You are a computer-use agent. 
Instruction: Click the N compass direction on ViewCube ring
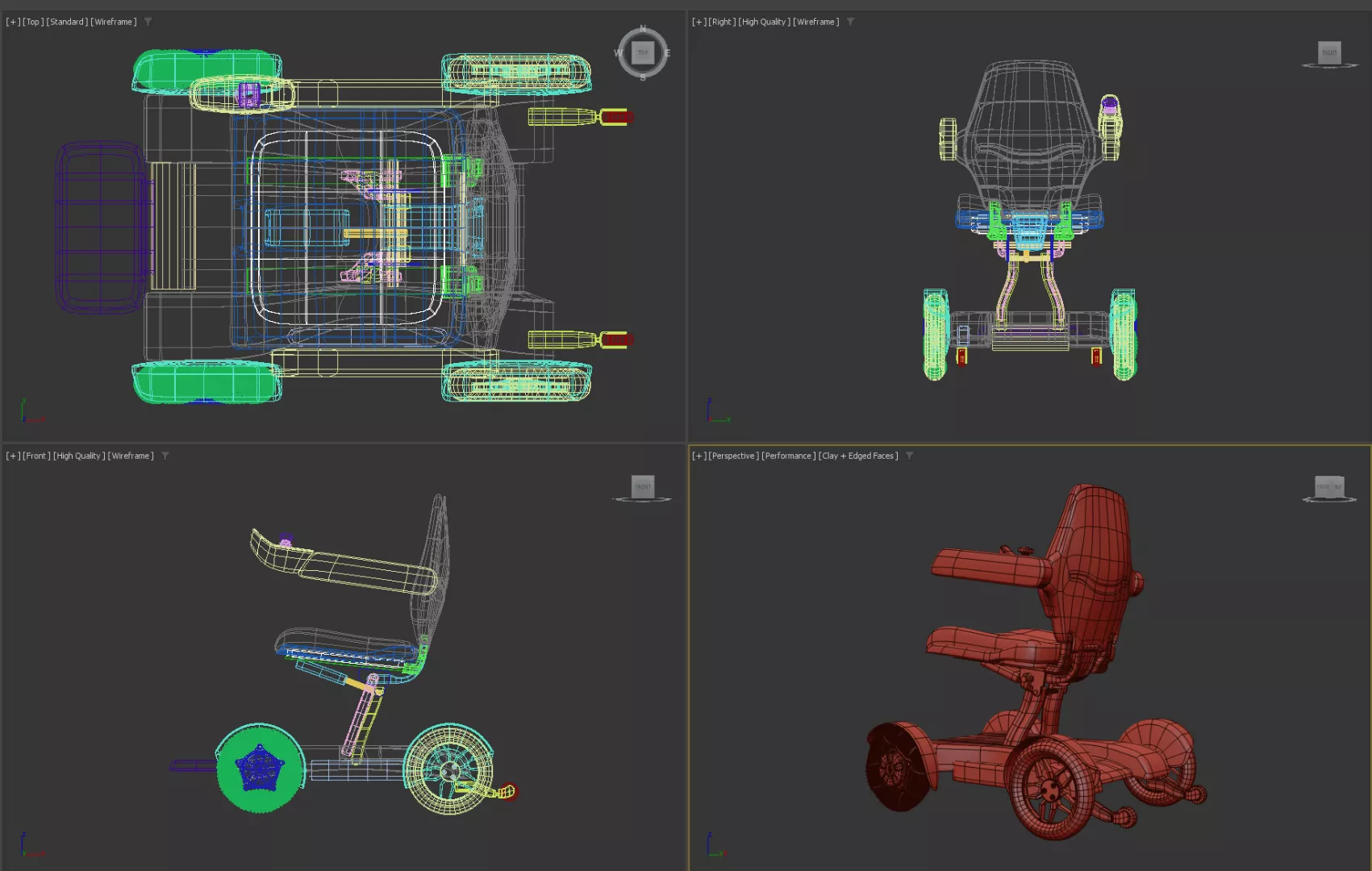(643, 29)
